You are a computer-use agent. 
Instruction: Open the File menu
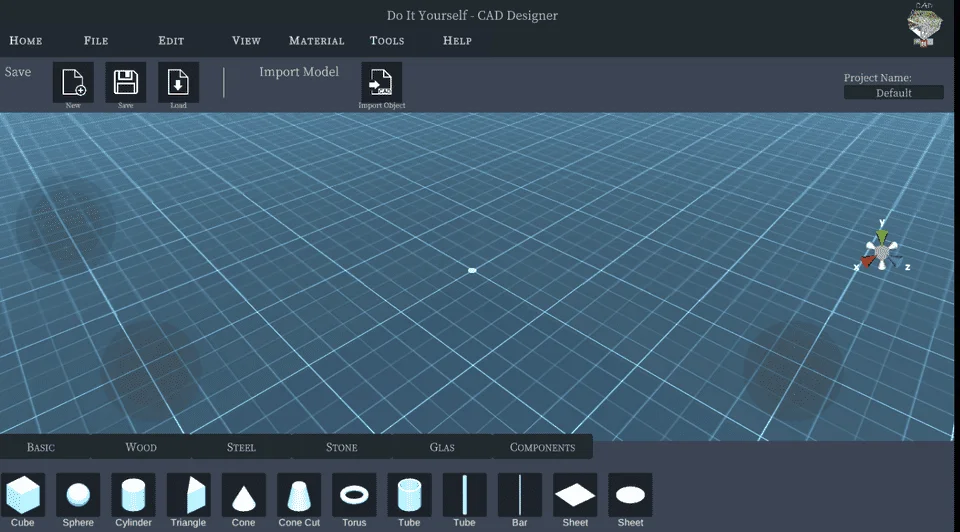96,40
